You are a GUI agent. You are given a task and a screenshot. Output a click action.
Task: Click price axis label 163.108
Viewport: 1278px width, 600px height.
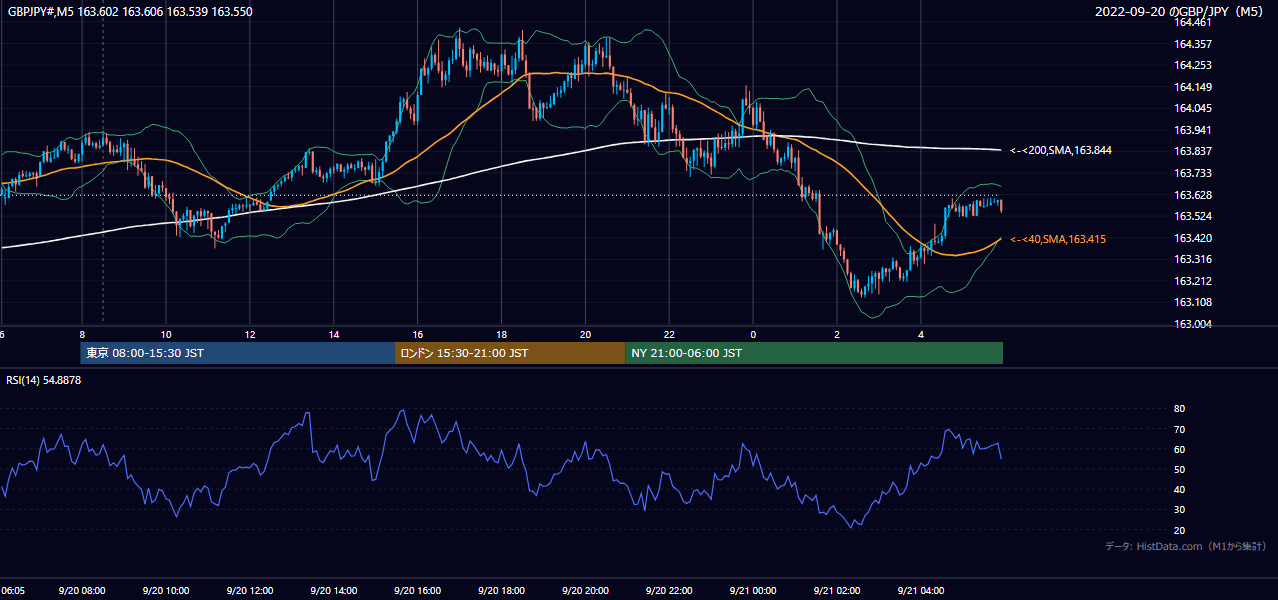(x=1195, y=302)
